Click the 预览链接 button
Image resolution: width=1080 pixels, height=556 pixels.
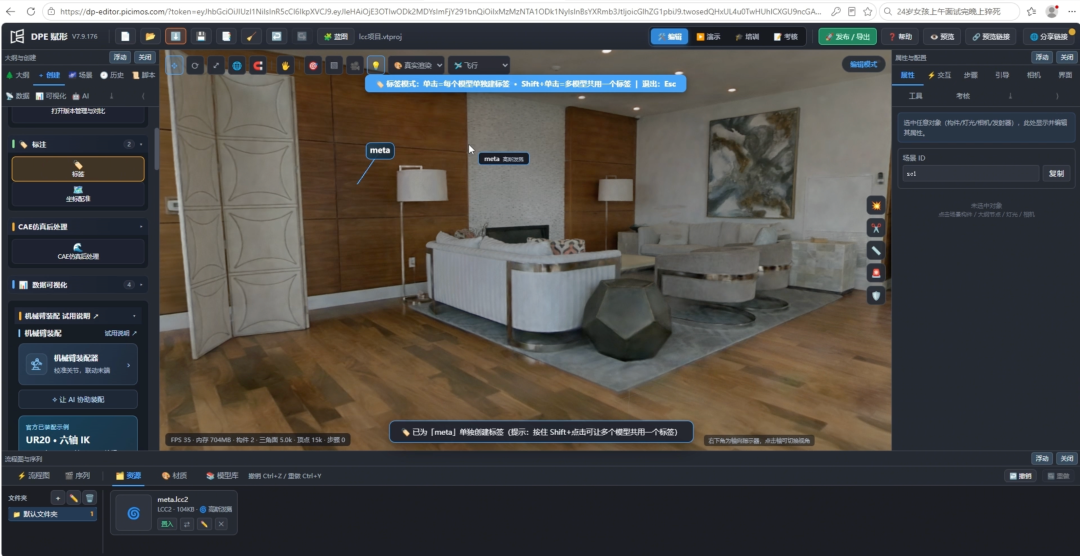(990, 37)
